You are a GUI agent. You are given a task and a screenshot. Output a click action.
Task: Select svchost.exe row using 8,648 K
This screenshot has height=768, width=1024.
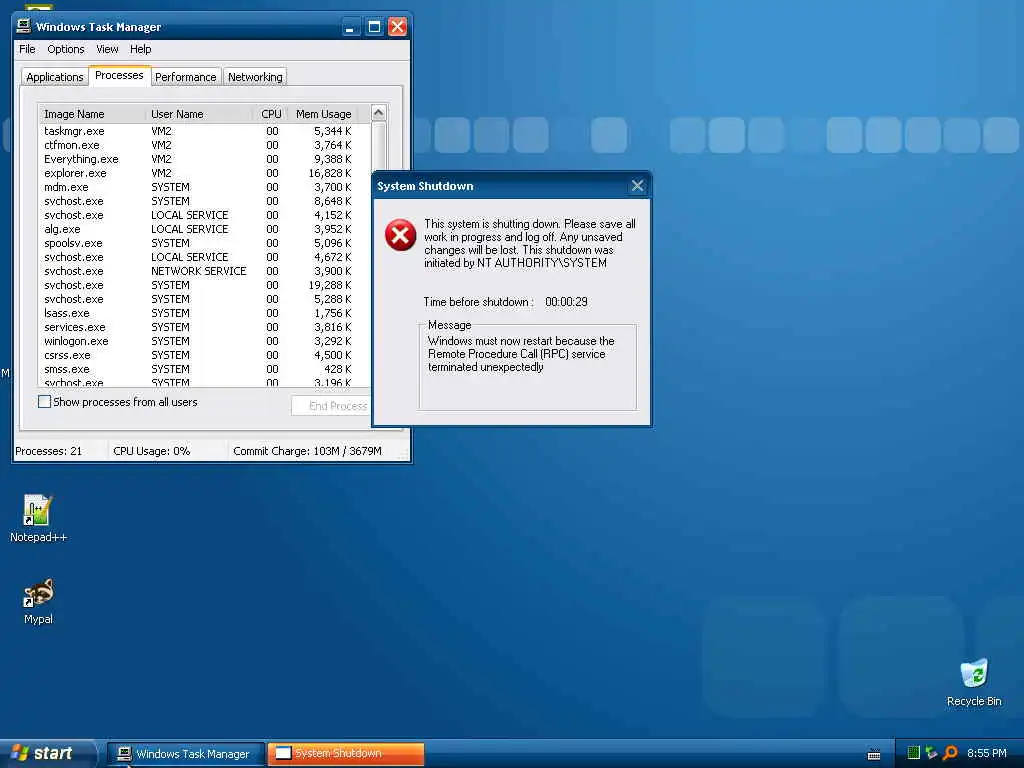pyautogui.click(x=204, y=201)
